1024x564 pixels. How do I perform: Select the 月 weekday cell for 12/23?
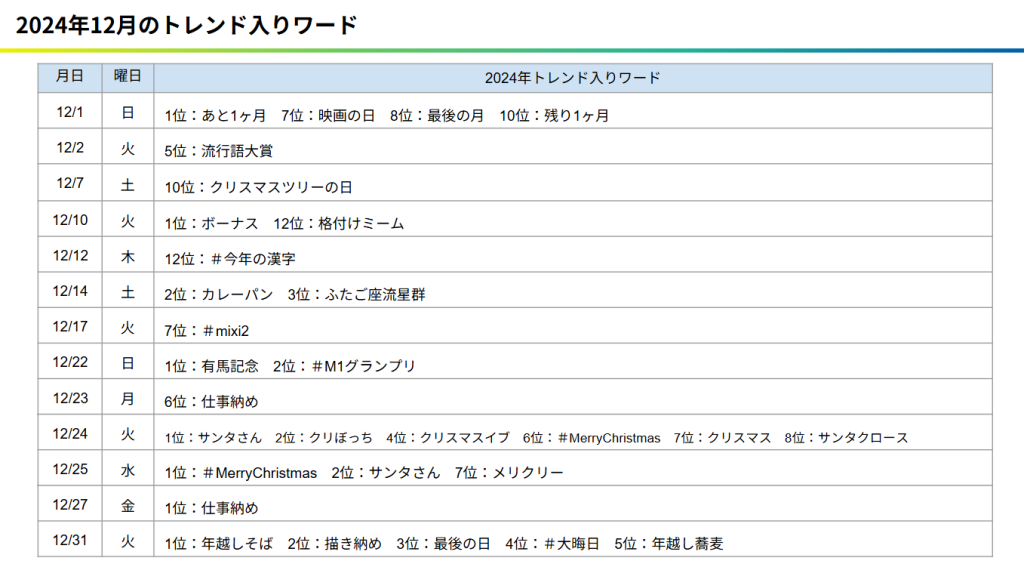128,398
